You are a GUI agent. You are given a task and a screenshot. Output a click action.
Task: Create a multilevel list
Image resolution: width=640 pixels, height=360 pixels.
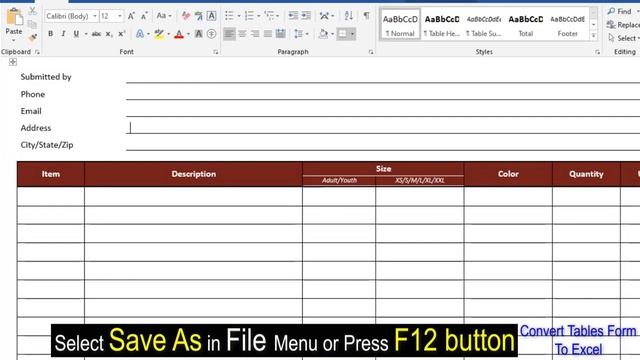(269, 16)
